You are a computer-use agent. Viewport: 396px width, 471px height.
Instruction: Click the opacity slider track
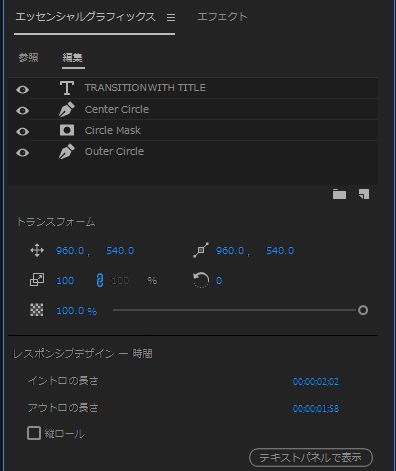click(235, 310)
